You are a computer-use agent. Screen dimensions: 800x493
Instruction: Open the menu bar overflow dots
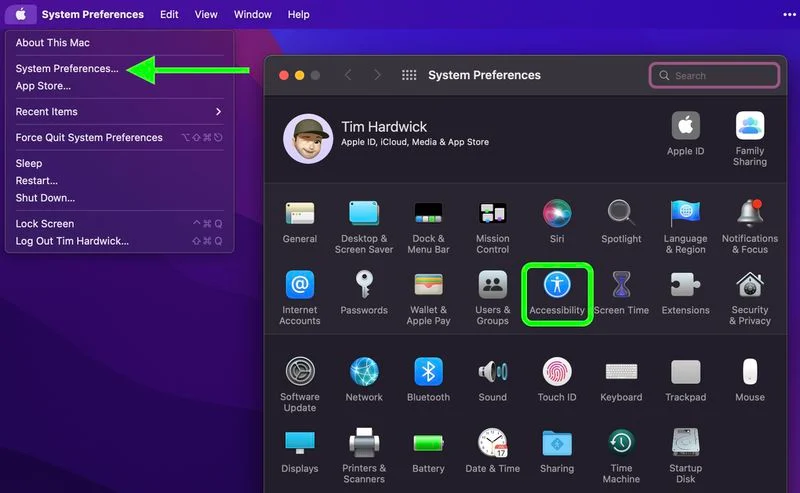[x=789, y=14]
